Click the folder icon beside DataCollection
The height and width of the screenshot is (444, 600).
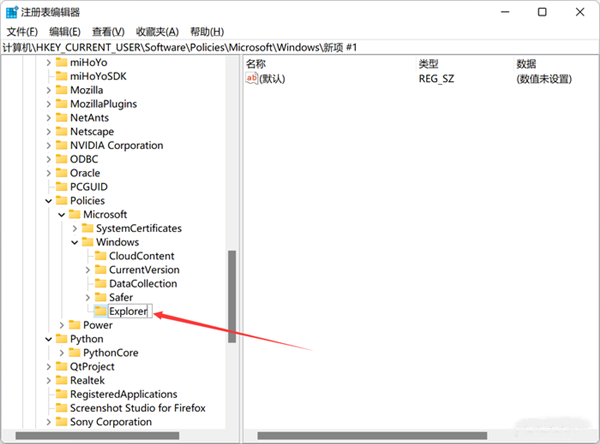pos(99,284)
